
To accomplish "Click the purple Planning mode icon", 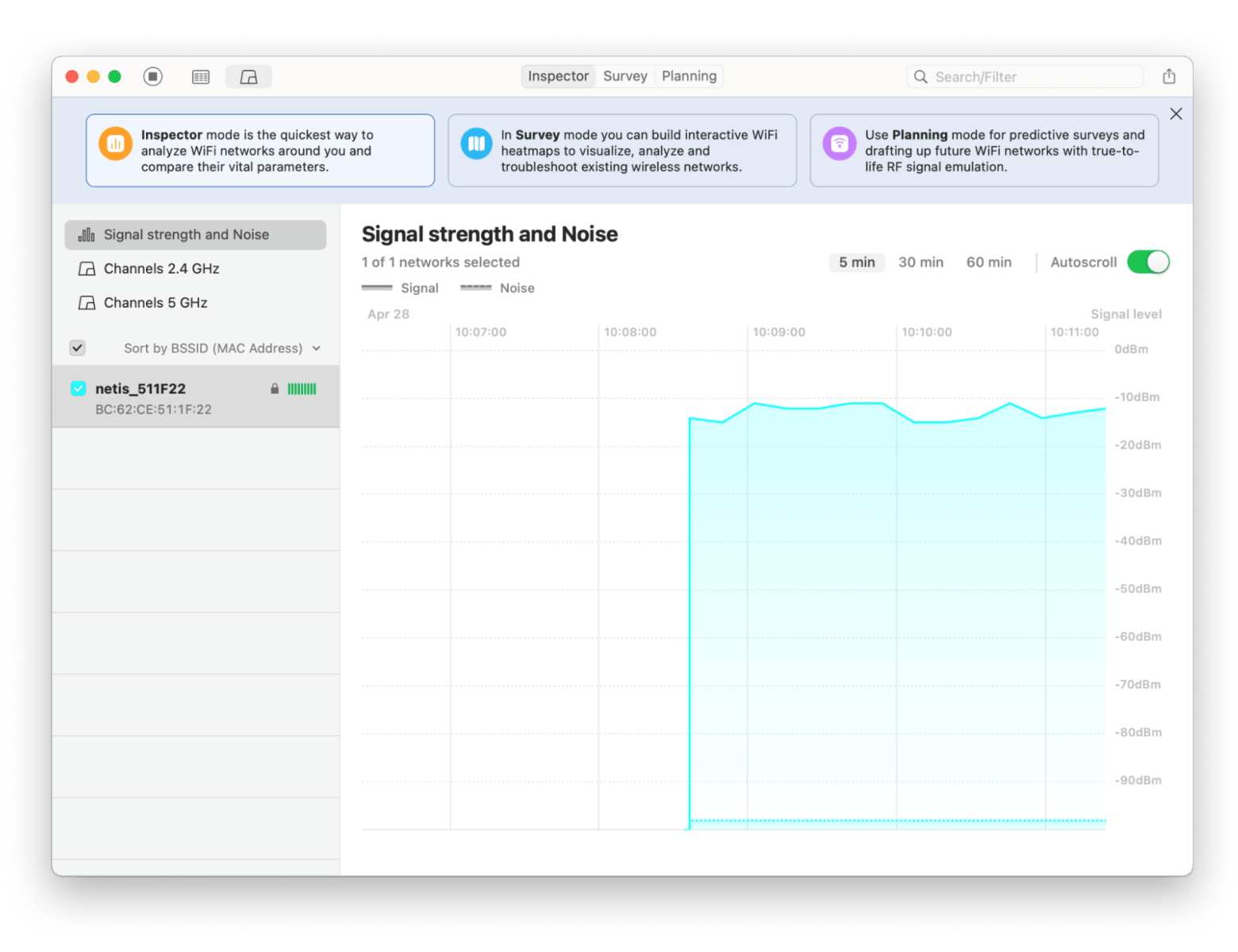I will click(x=839, y=144).
